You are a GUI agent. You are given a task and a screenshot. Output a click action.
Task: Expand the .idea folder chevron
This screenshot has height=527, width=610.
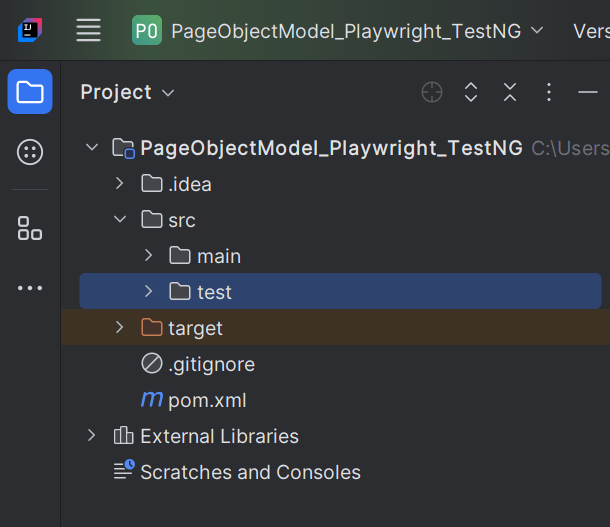coord(120,184)
